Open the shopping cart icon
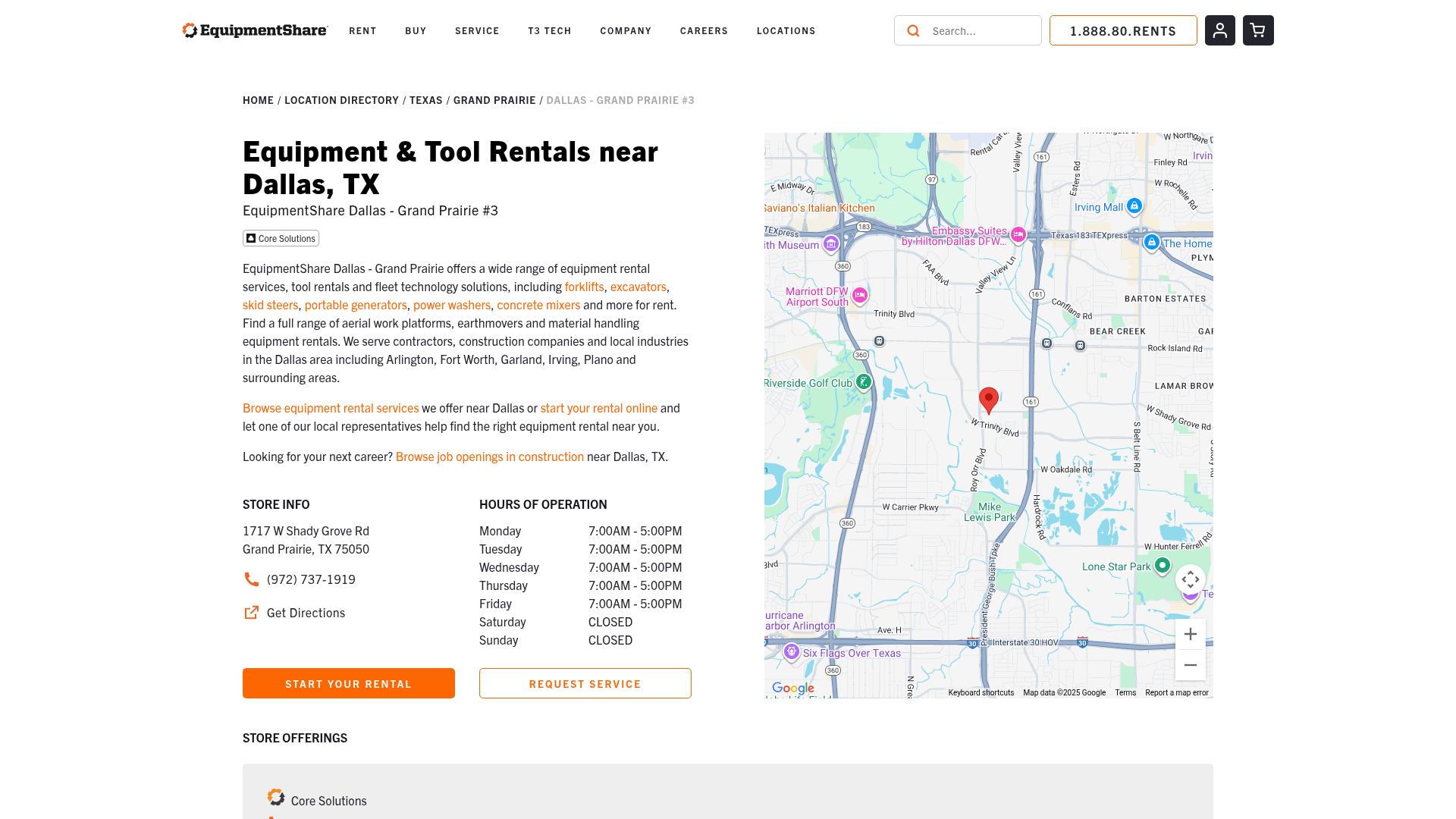The width and height of the screenshot is (1456, 819). [x=1258, y=30]
